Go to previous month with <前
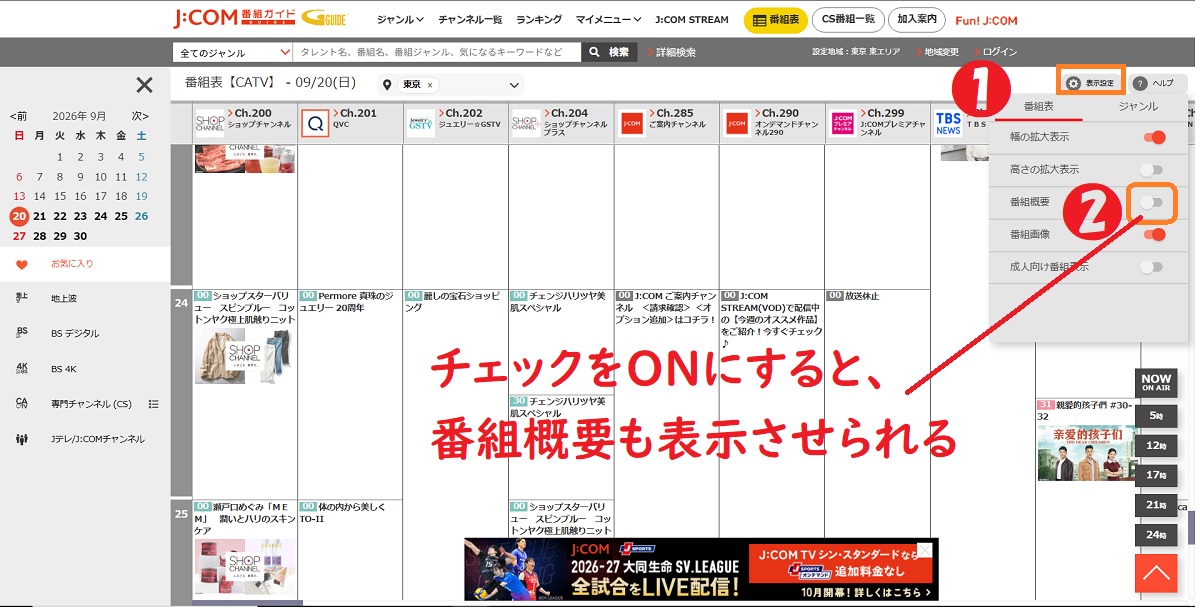 click(19, 116)
